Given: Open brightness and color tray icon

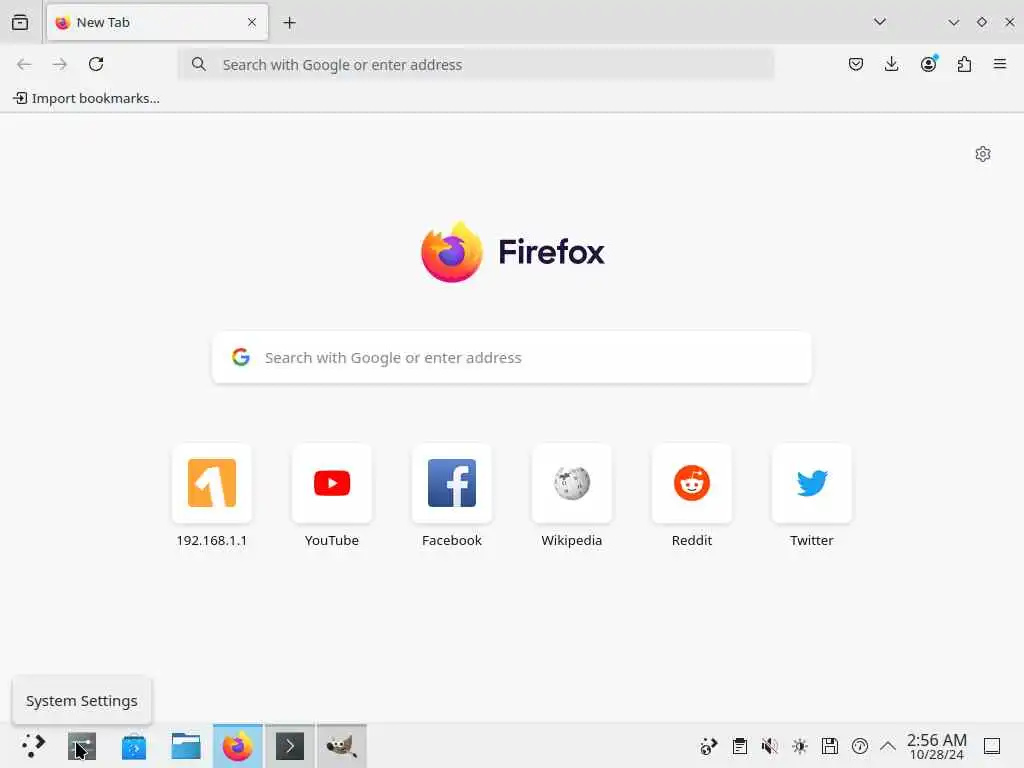Looking at the screenshot, I should [799, 746].
